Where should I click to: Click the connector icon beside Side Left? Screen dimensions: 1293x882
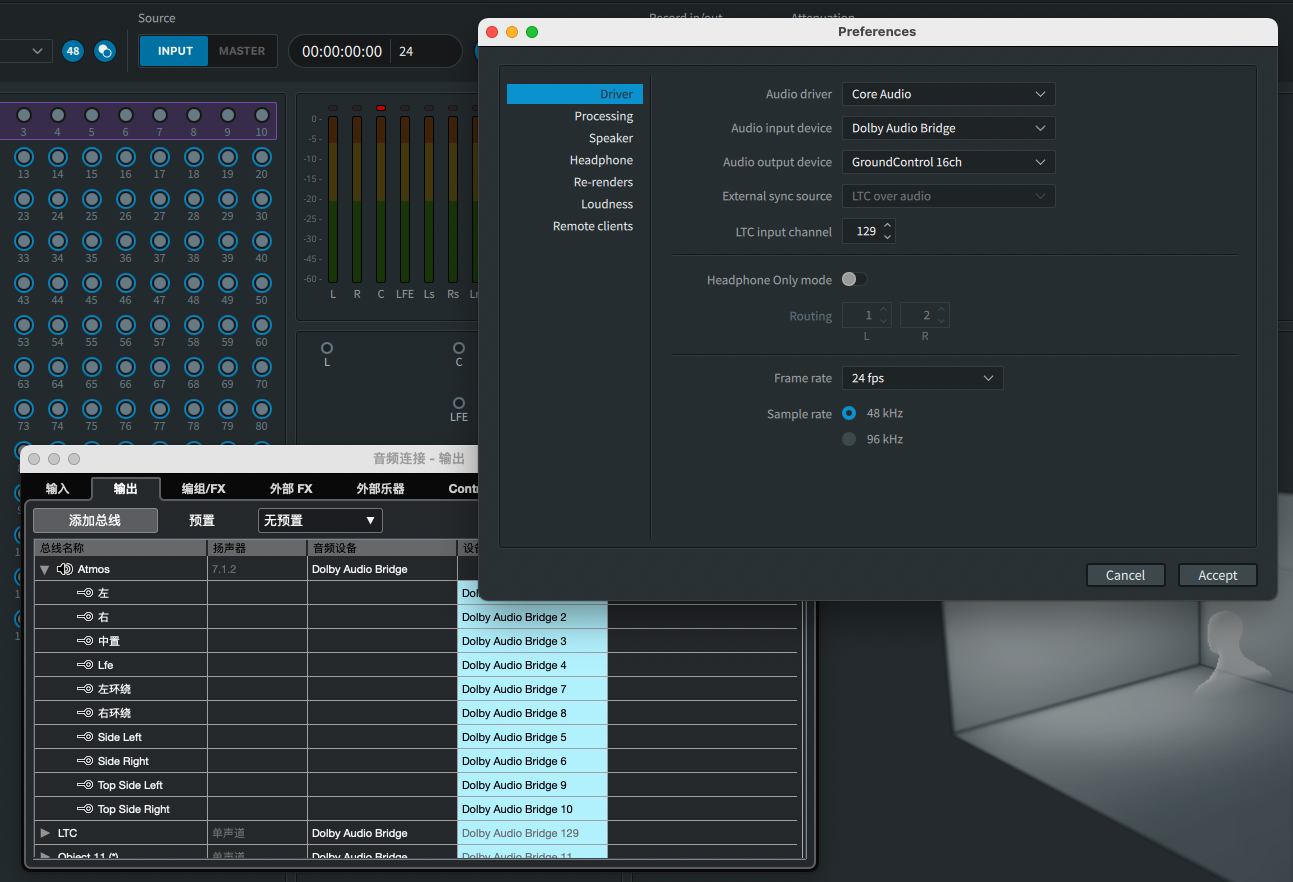coord(85,737)
